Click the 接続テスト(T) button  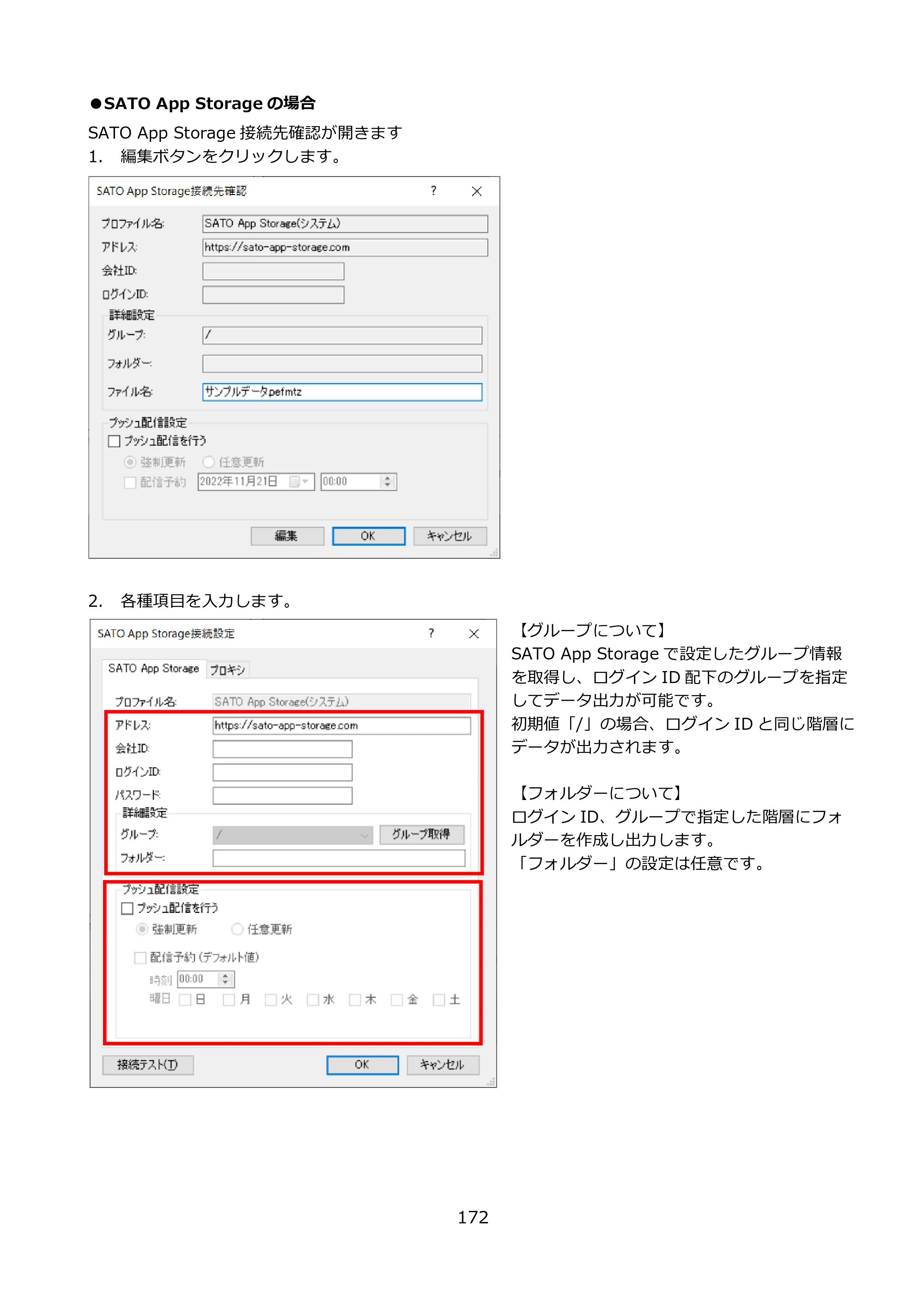[148, 1065]
